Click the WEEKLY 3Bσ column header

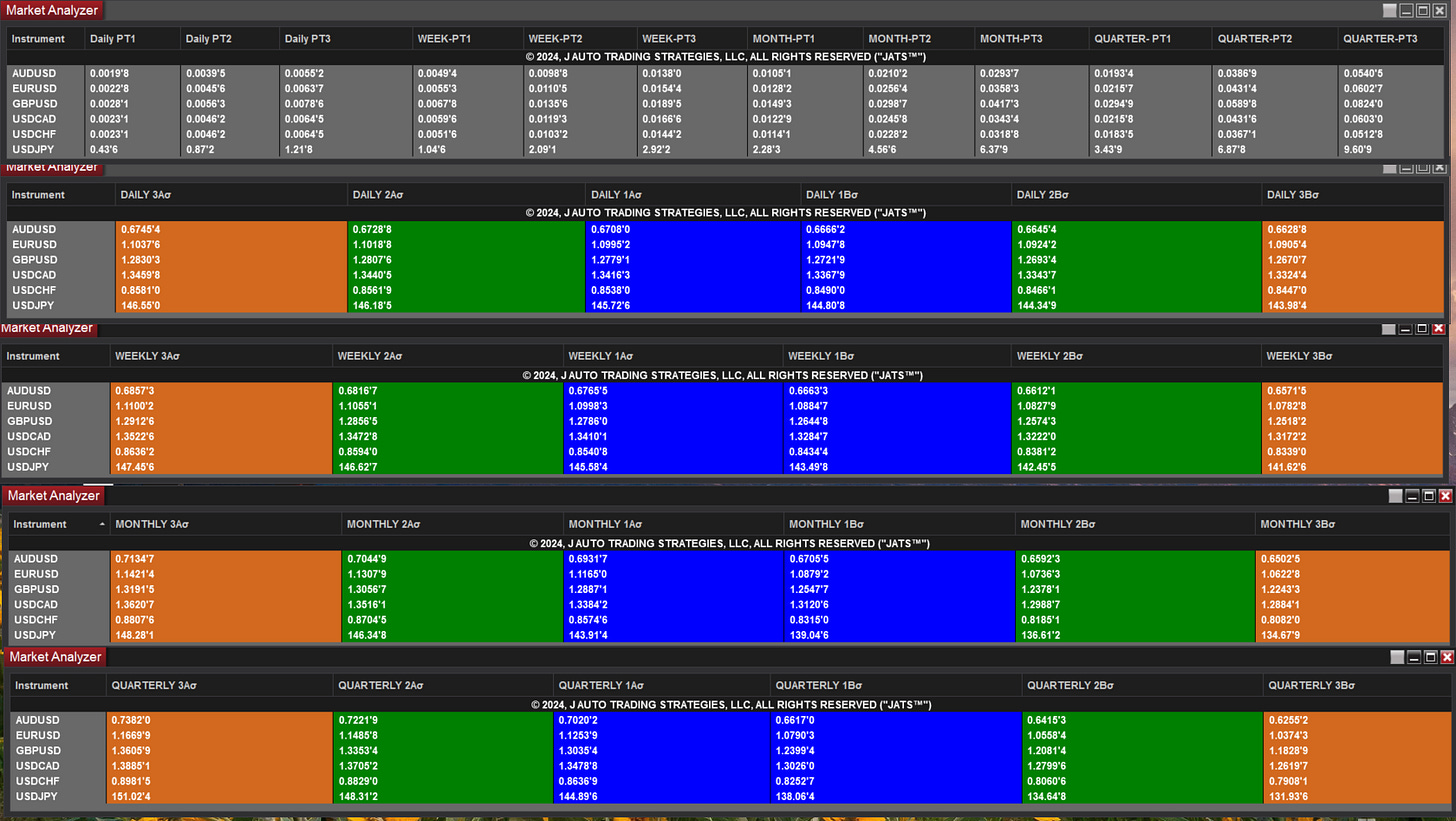tap(1352, 356)
